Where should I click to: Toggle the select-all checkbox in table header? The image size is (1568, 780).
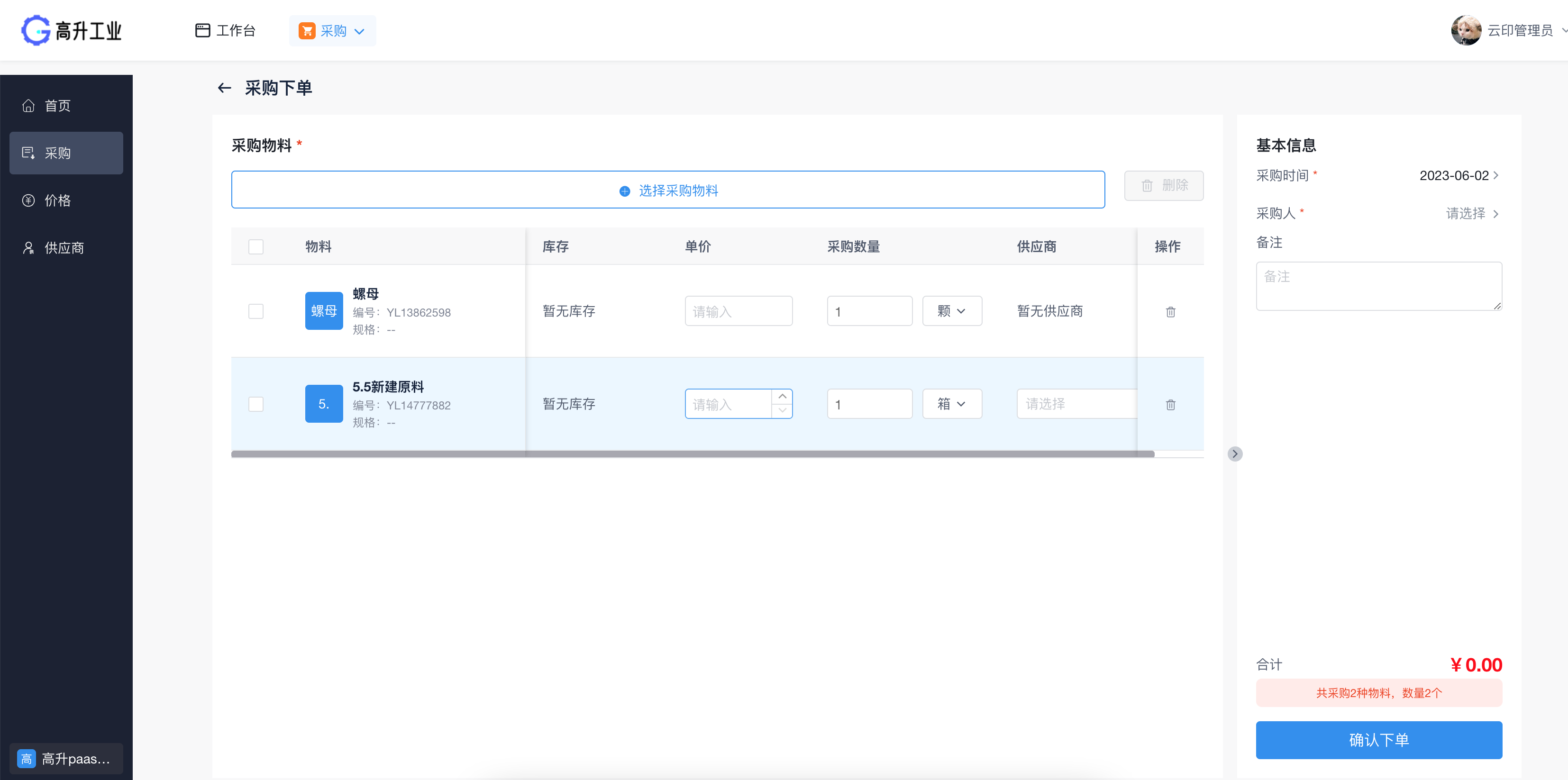pyautogui.click(x=255, y=246)
